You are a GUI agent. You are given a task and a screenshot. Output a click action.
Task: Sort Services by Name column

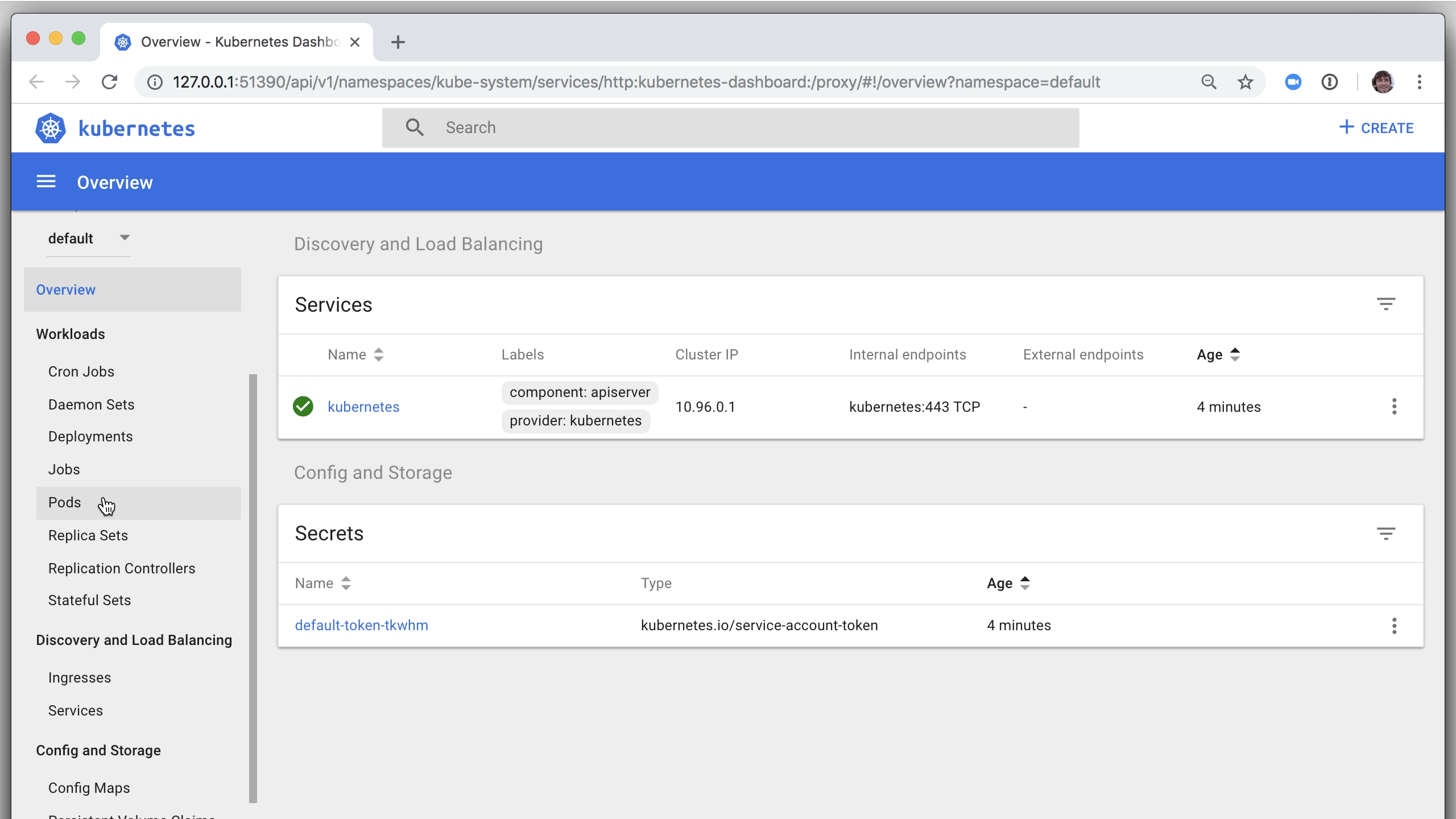tap(355, 355)
